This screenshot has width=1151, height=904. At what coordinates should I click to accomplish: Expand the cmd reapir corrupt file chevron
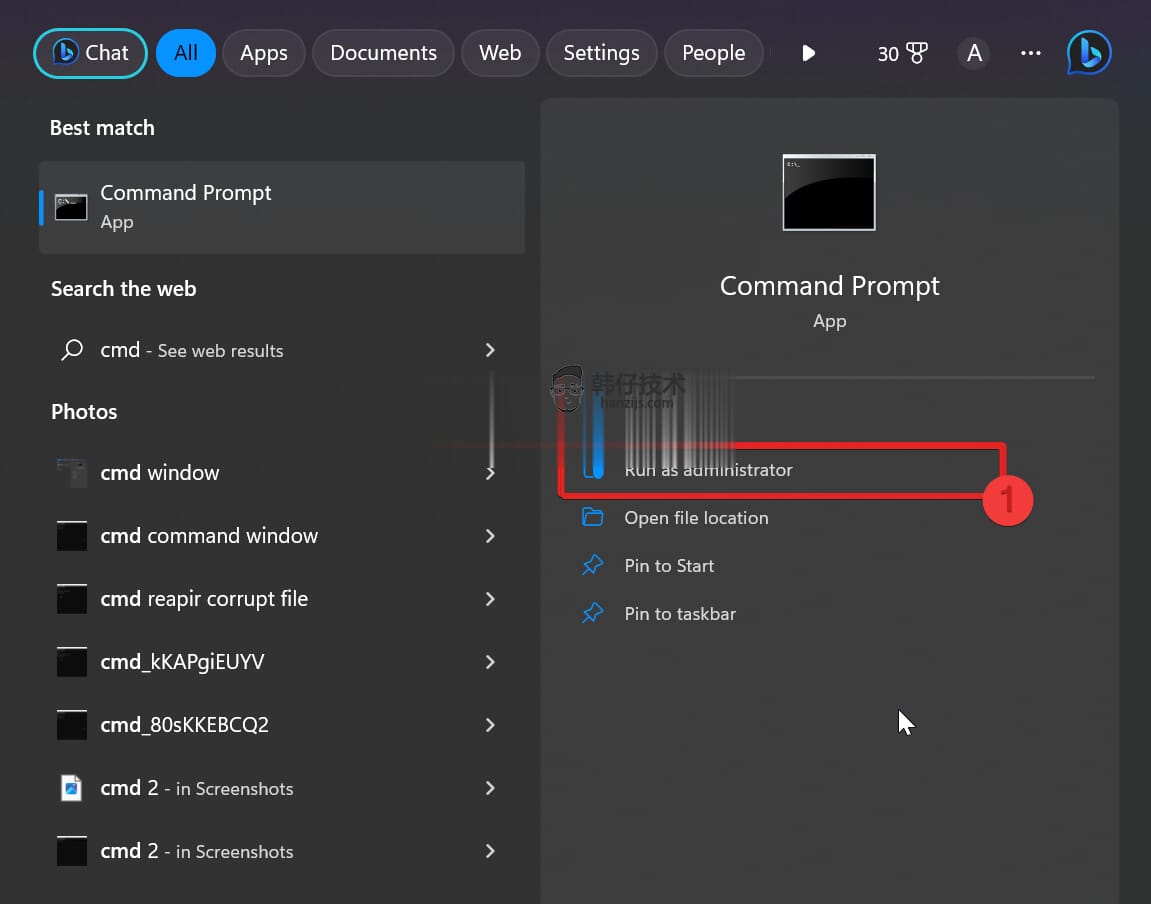[490, 599]
